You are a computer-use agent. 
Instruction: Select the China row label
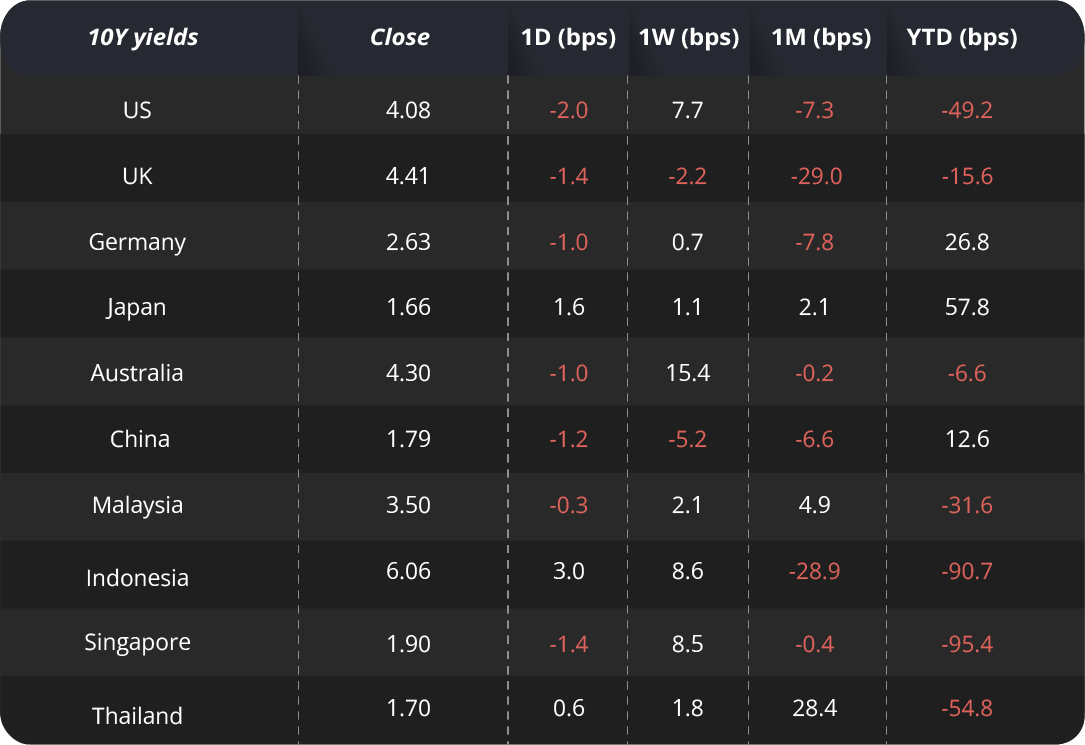pos(139,439)
